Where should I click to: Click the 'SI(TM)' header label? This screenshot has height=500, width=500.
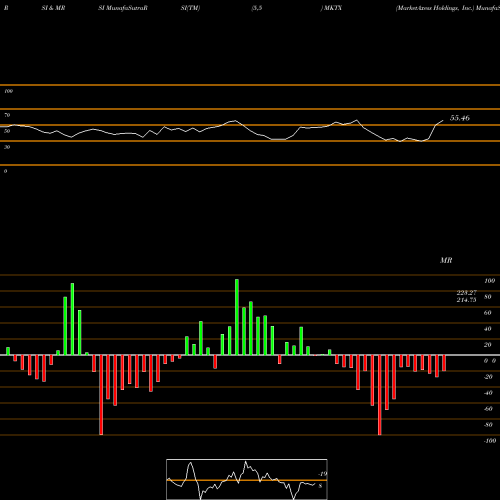[190, 8]
